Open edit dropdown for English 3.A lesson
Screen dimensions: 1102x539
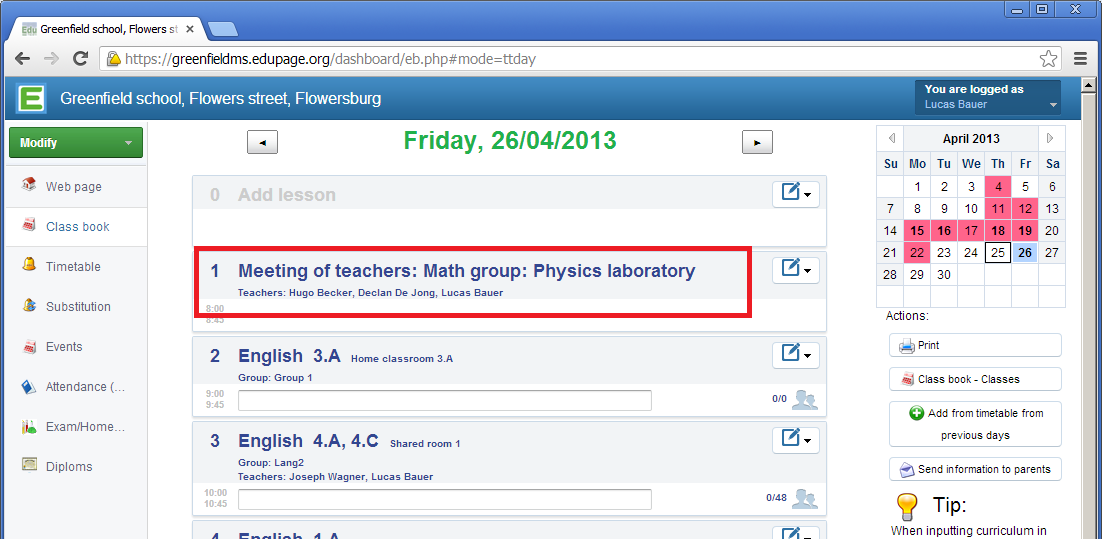click(x=796, y=355)
